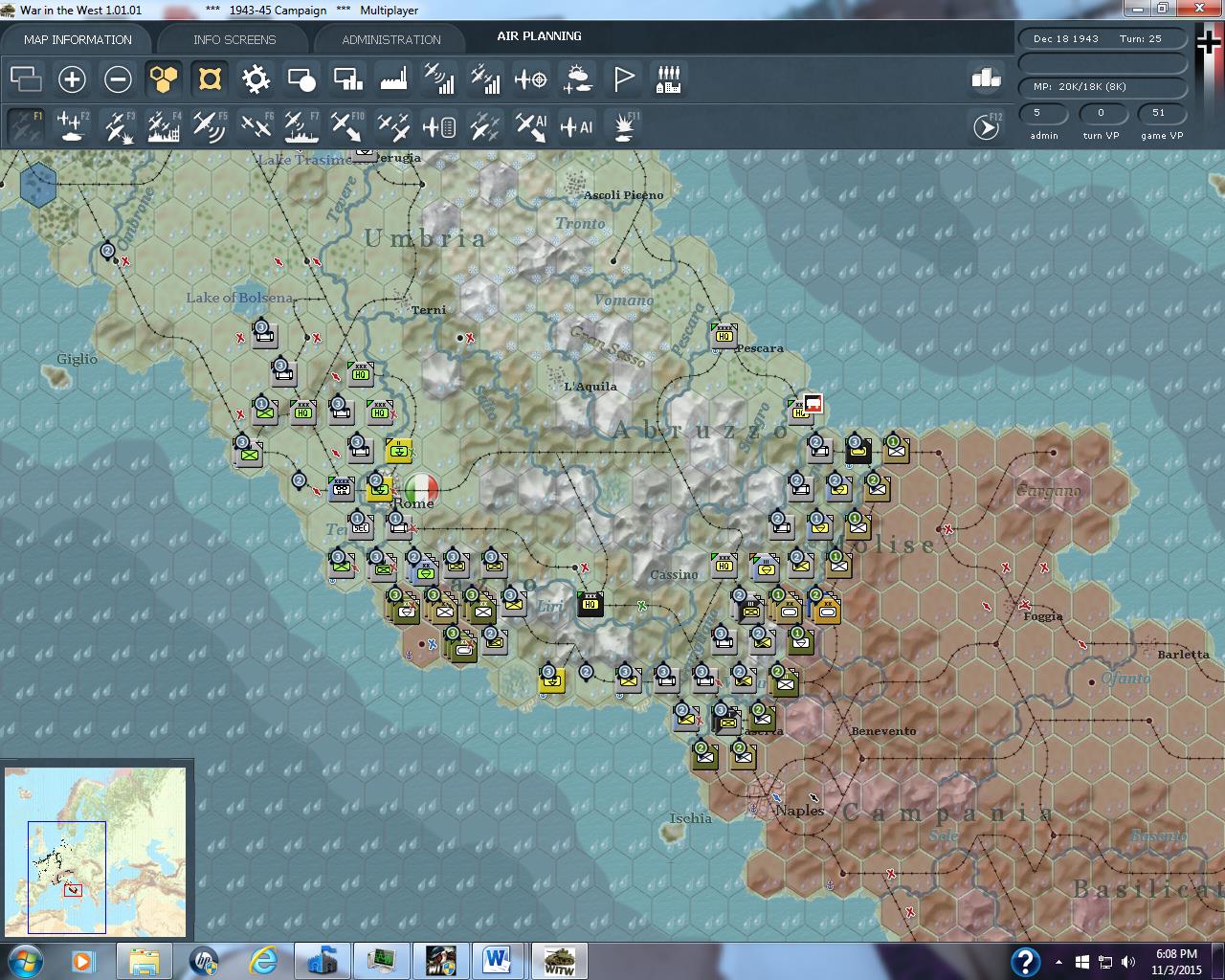Click the Terni town label
Viewport: 1225px width, 980px height.
pos(429,310)
